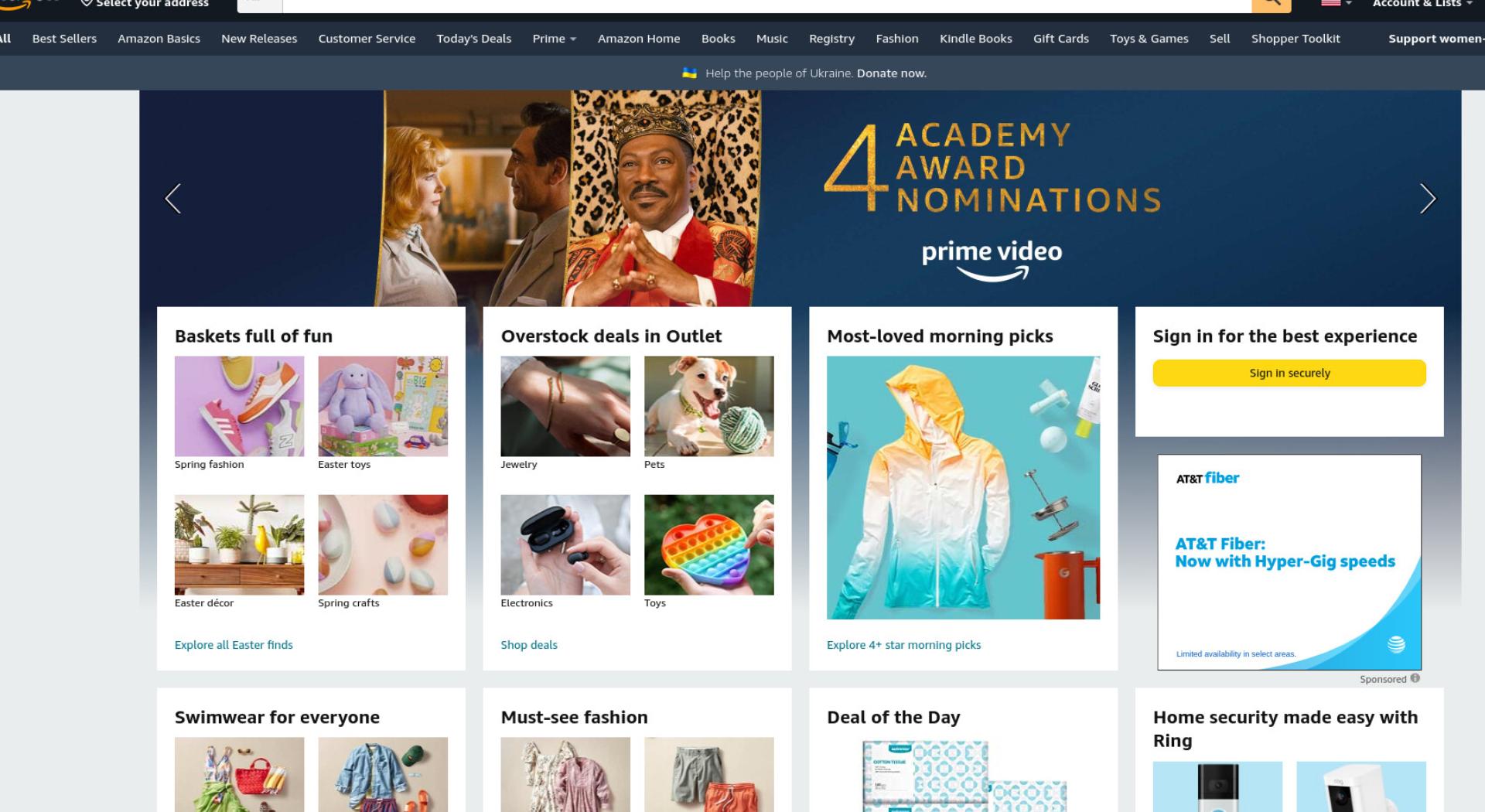Expand Account & Lists dropdown
Image resolution: width=1485 pixels, height=812 pixels.
pyautogui.click(x=1422, y=4)
